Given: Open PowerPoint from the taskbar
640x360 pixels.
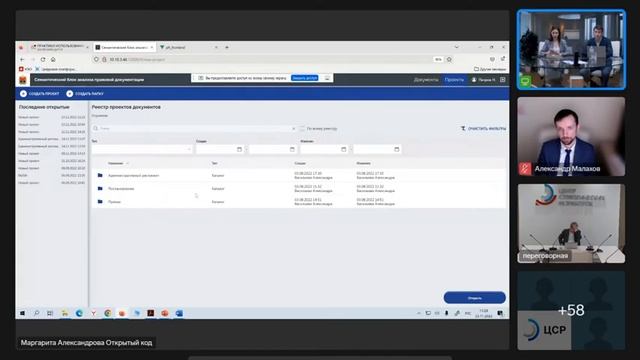Looking at the screenshot, I should [165, 313].
